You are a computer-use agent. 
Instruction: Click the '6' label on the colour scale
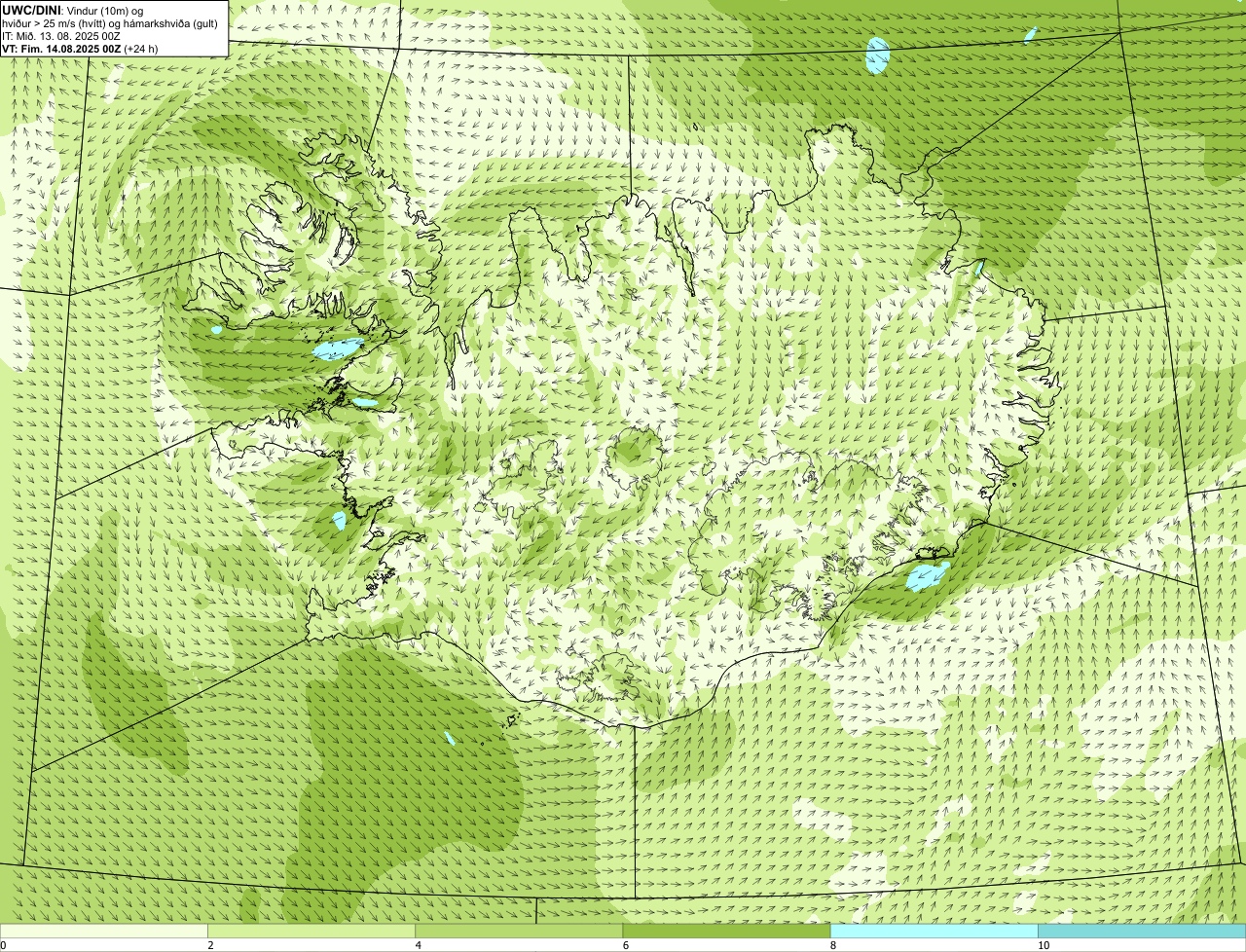[626, 945]
